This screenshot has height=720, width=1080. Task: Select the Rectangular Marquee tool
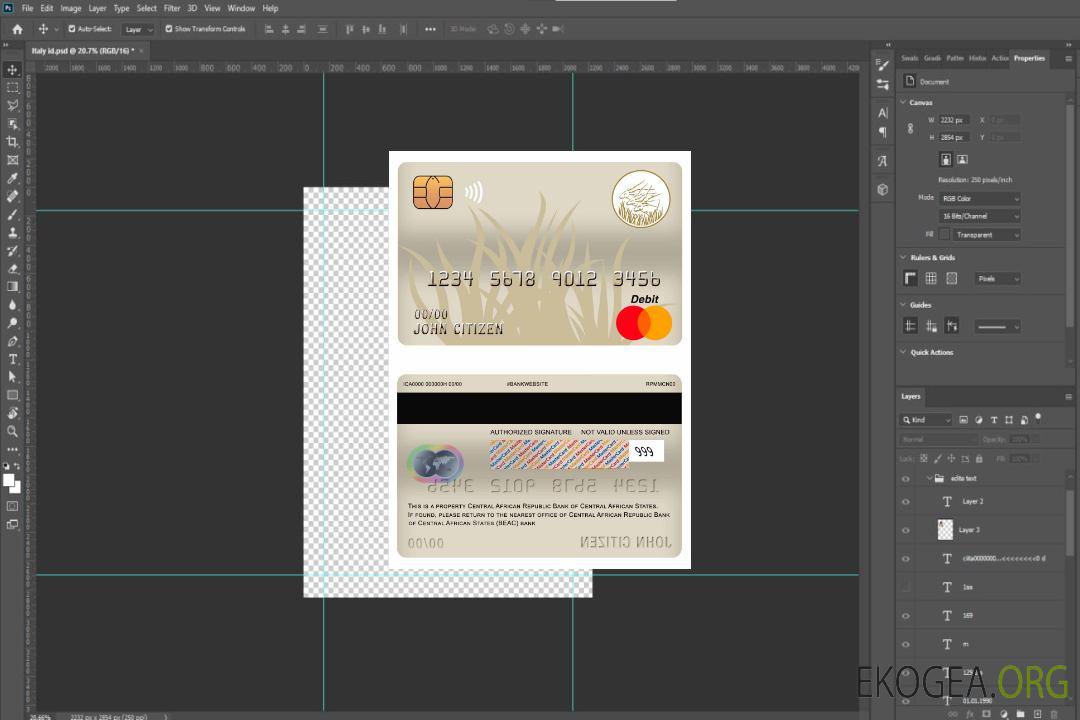[x=13, y=87]
